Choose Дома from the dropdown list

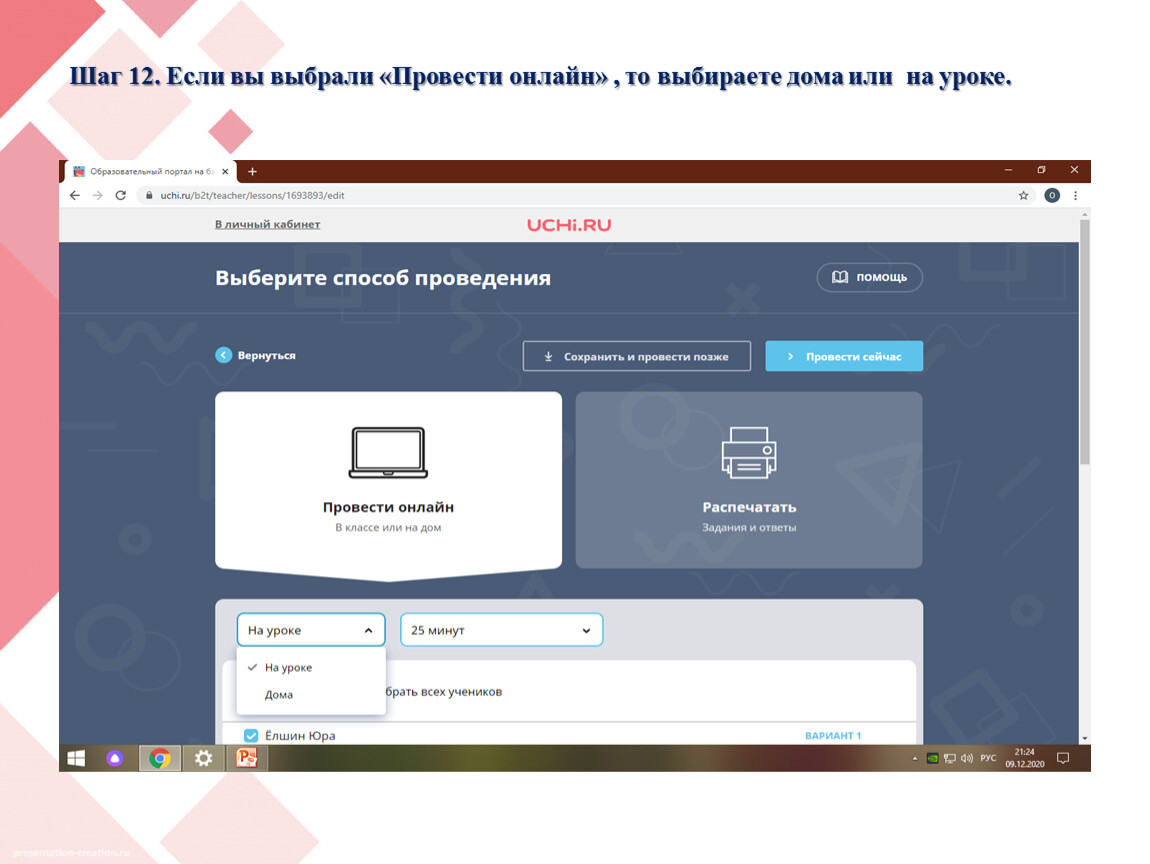[279, 695]
